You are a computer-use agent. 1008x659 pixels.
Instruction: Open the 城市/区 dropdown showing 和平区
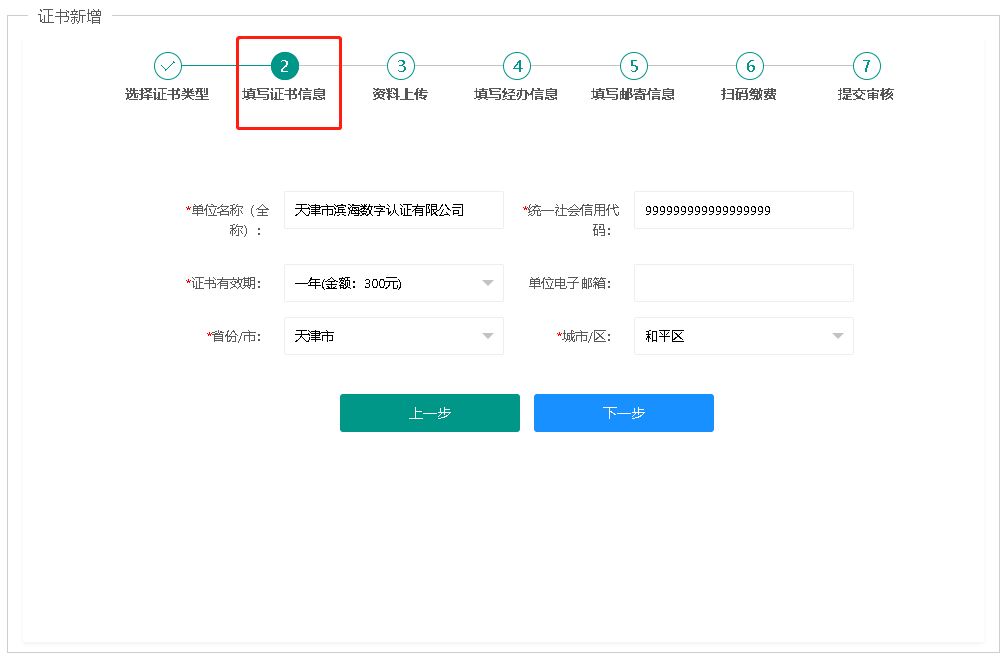743,336
